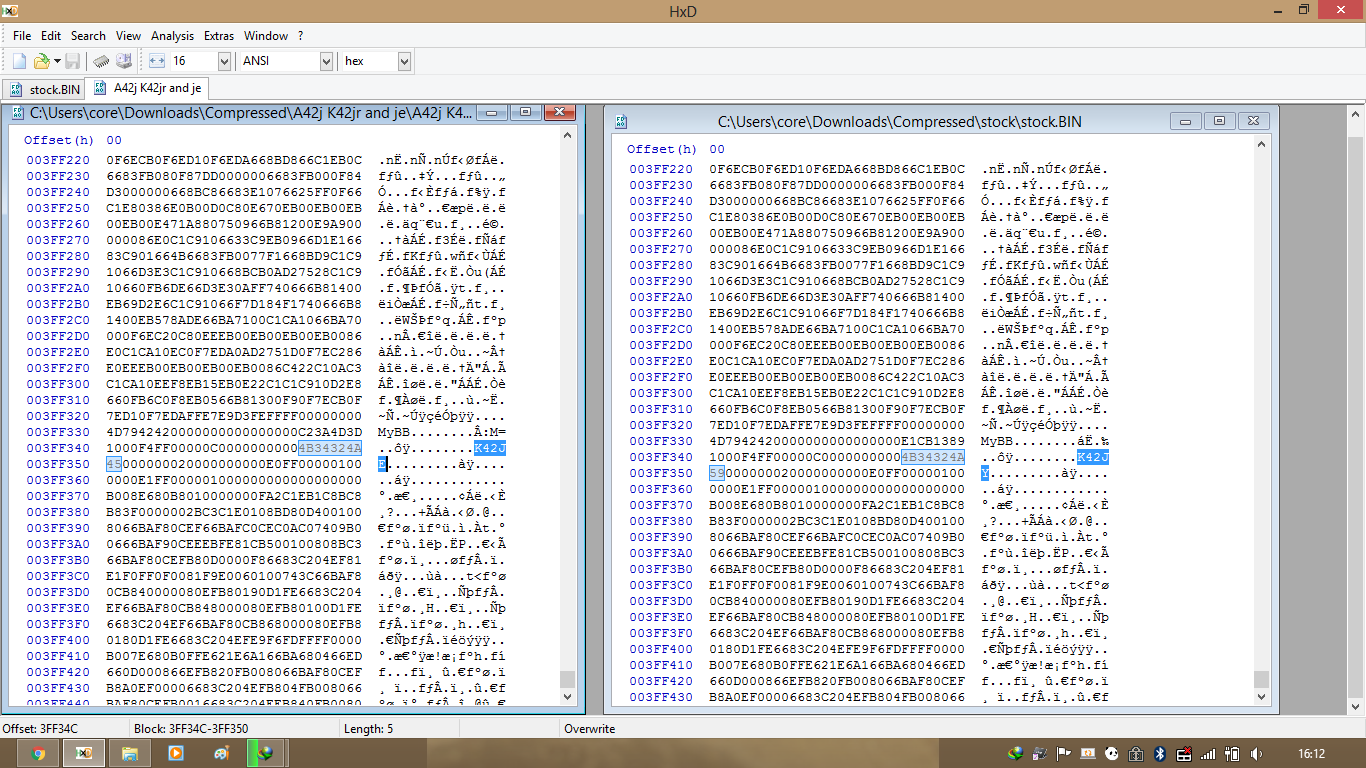
Task: Open the Analysis menu
Action: pyautogui.click(x=172, y=35)
